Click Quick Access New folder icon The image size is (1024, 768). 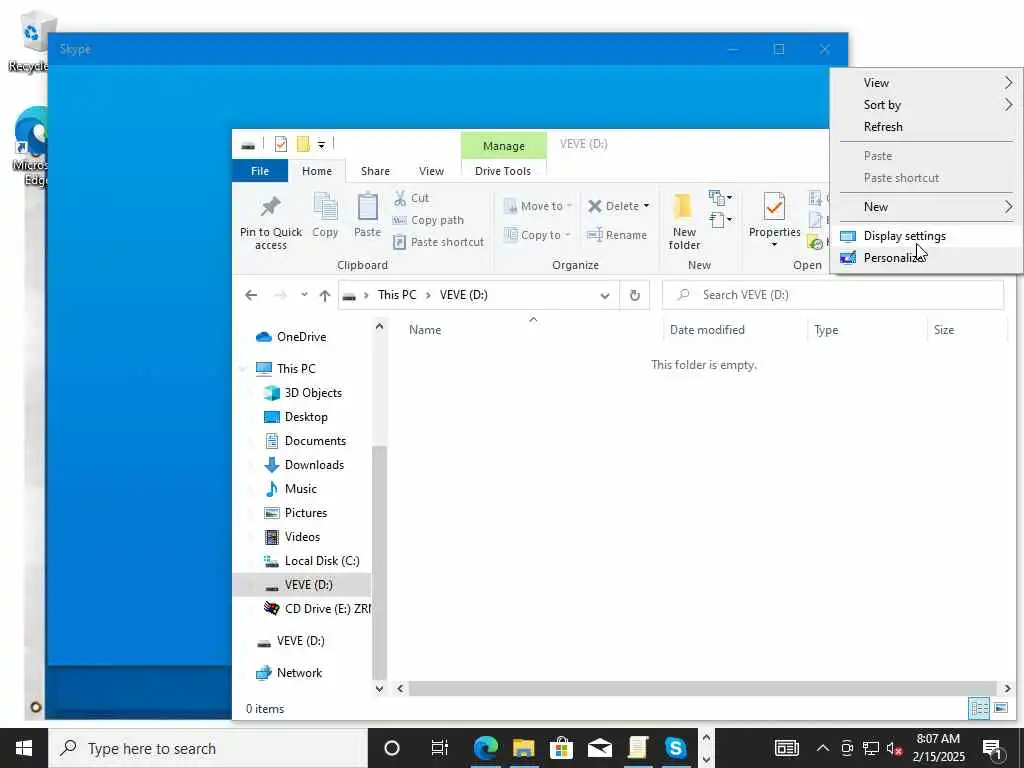click(303, 144)
